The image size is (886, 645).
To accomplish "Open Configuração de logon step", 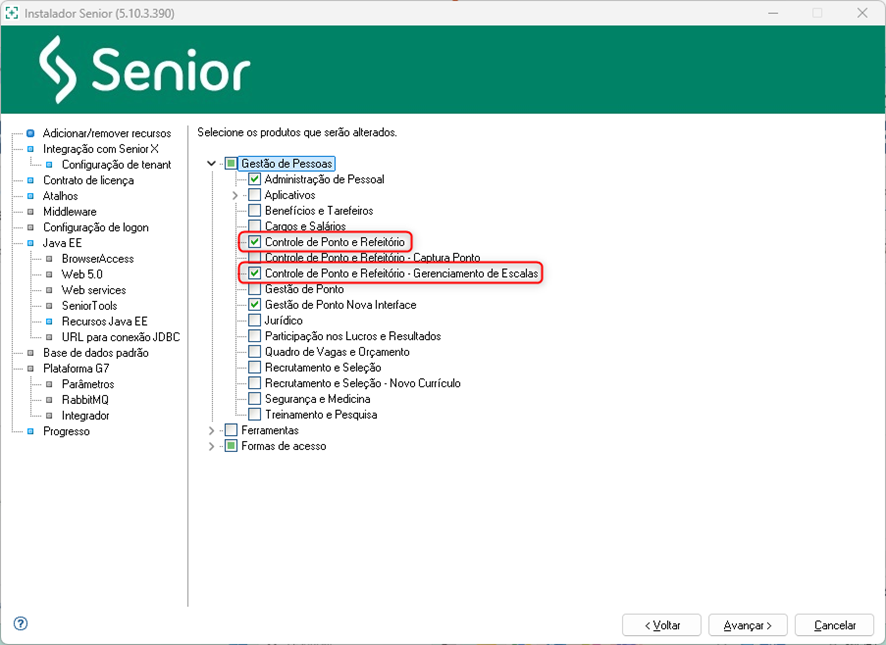I will (95, 227).
